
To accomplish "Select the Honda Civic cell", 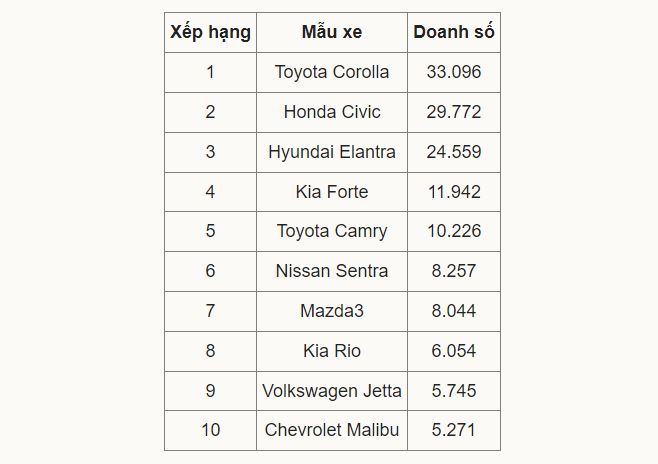I will click(332, 112).
